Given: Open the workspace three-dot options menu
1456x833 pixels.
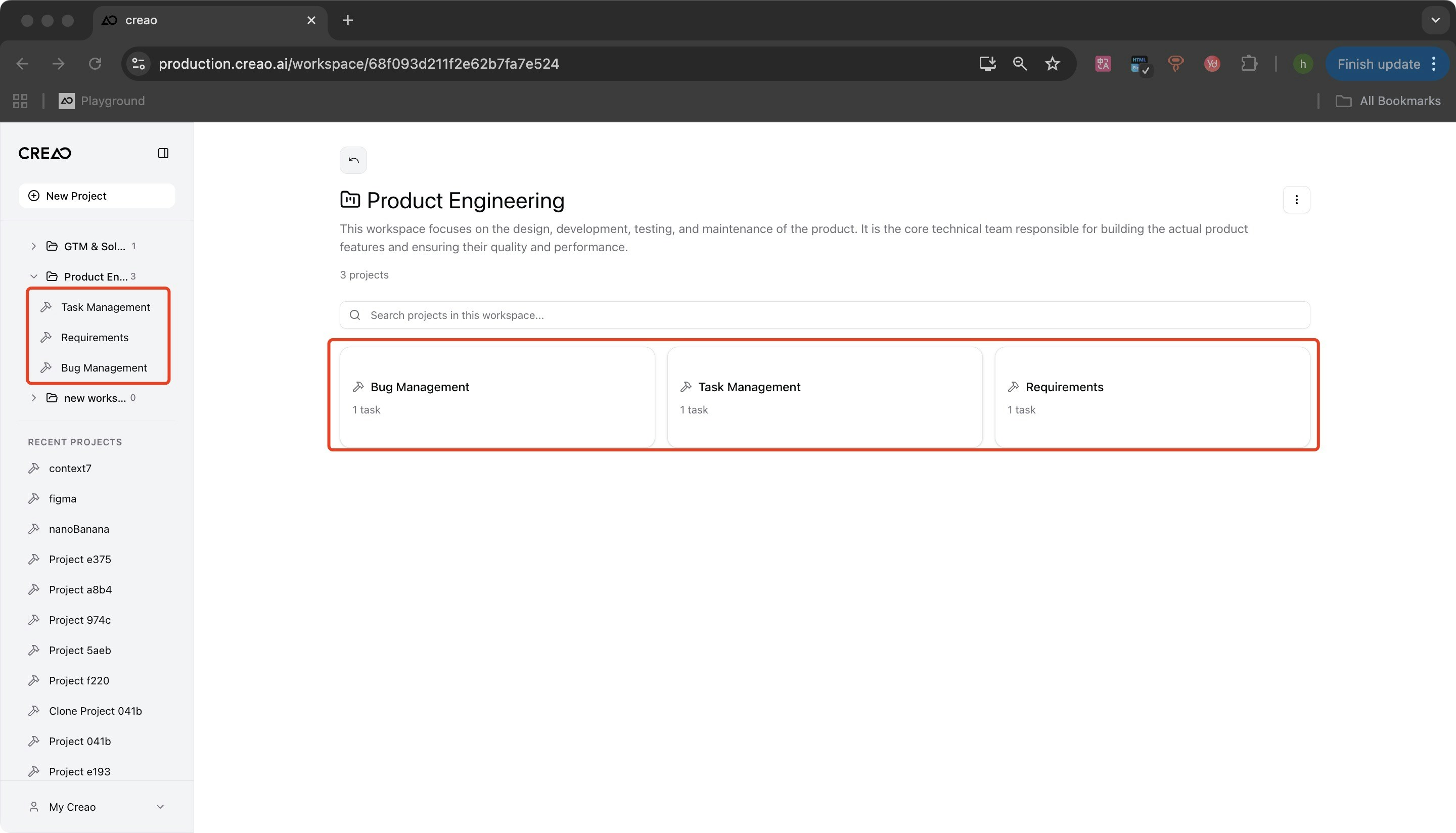Looking at the screenshot, I should [x=1296, y=200].
